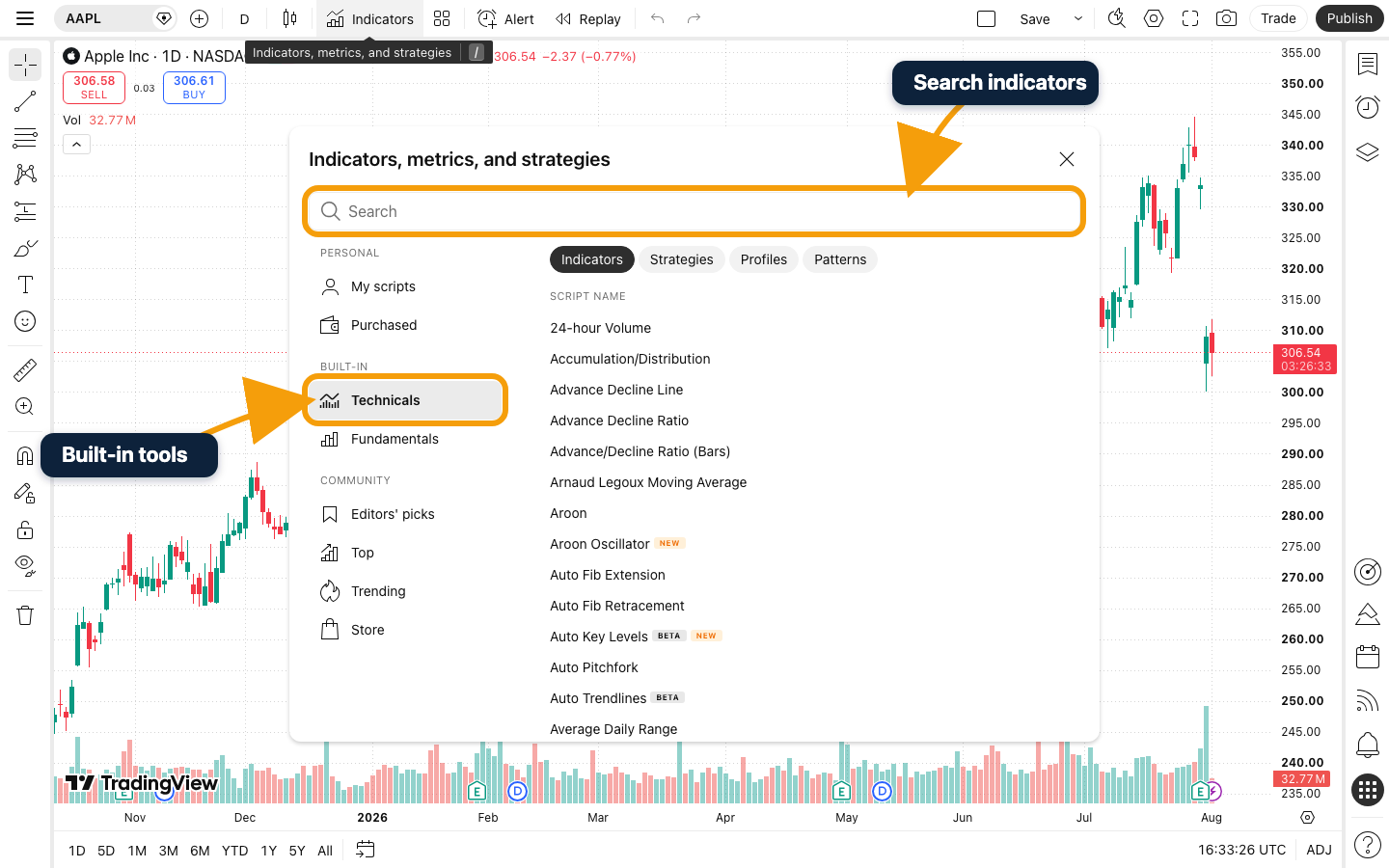1389x868 pixels.
Task: Open the D interval selector
Action: click(244, 18)
